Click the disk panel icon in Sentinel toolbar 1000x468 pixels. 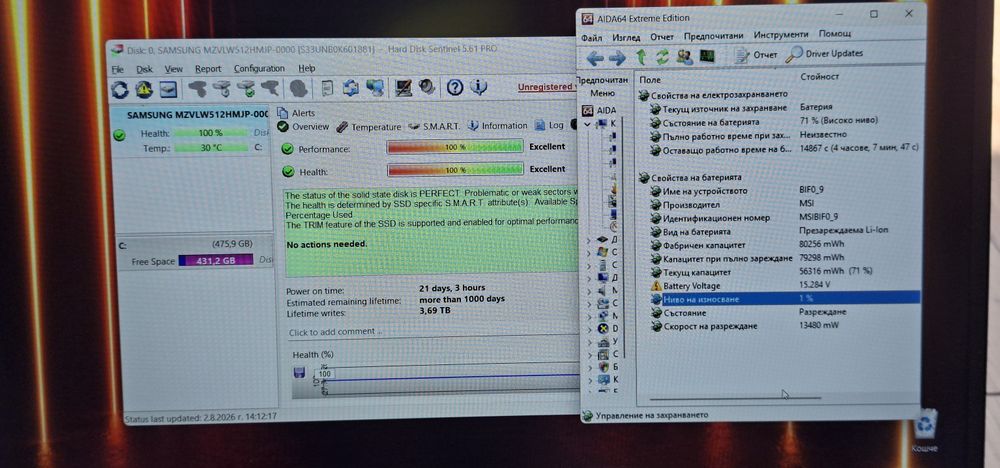168,89
